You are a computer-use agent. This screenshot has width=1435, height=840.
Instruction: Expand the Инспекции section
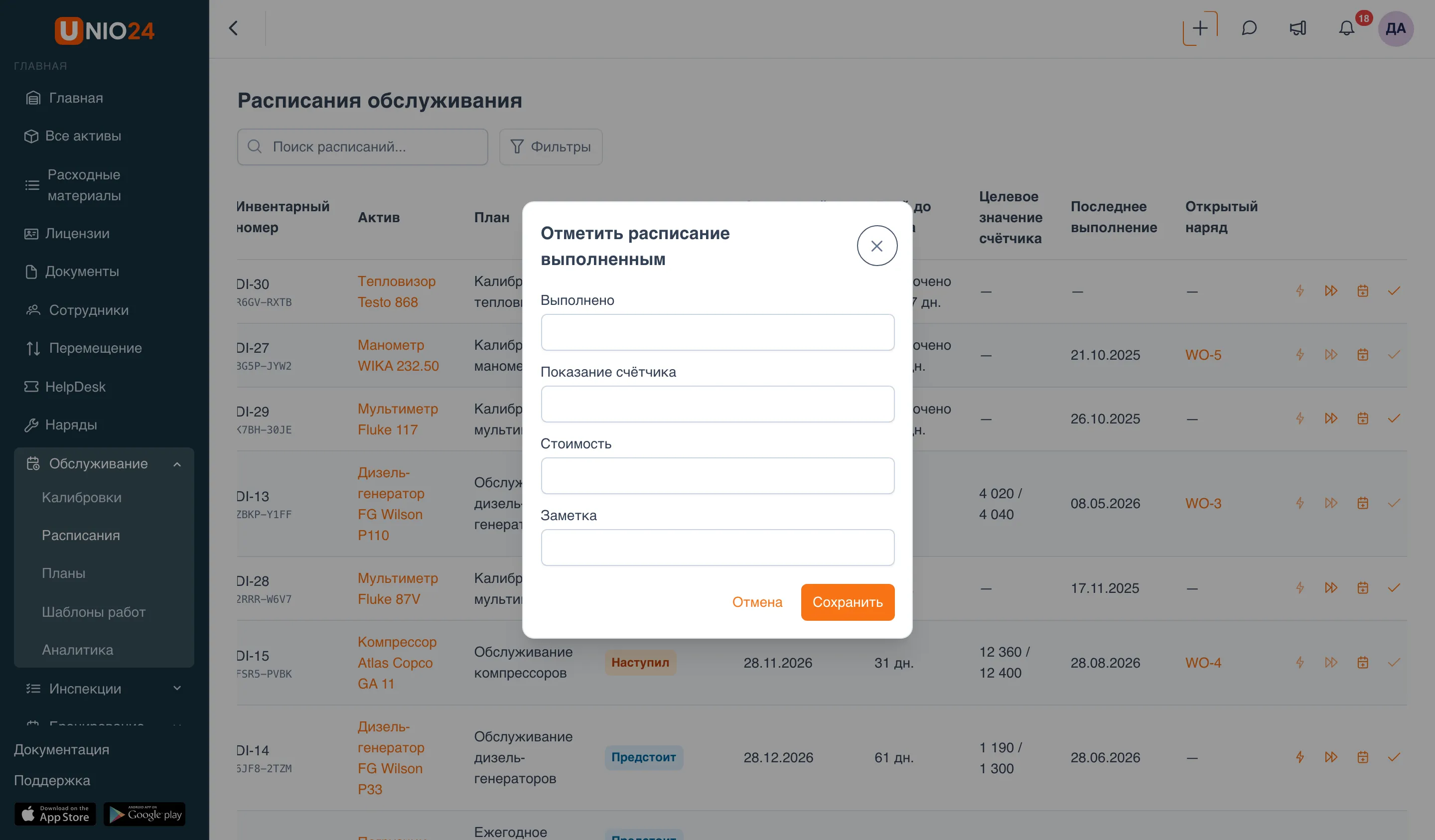104,689
